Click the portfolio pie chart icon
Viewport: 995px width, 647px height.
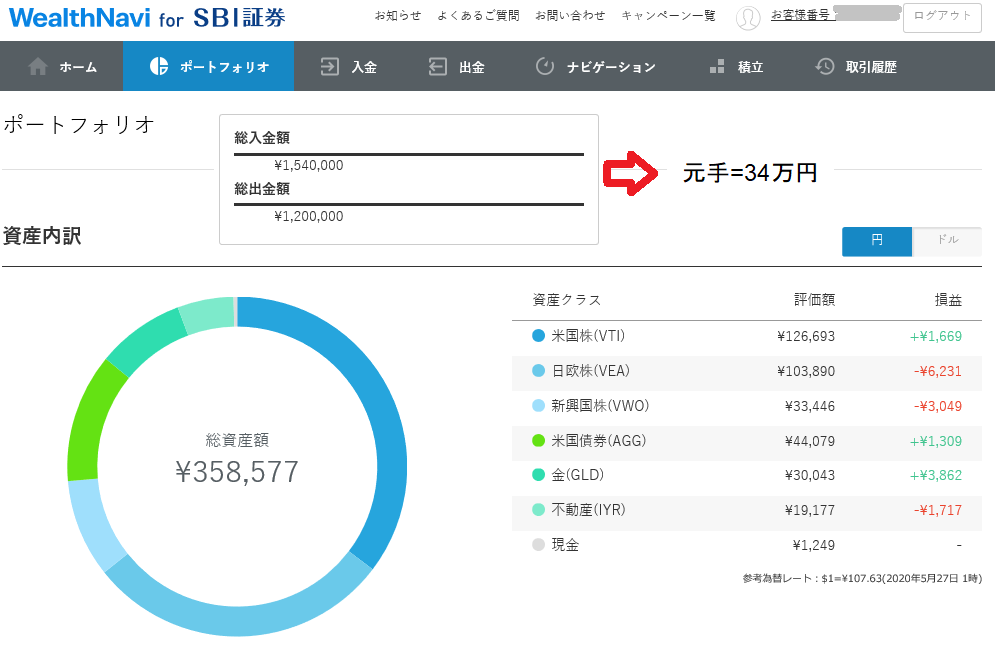click(x=159, y=66)
